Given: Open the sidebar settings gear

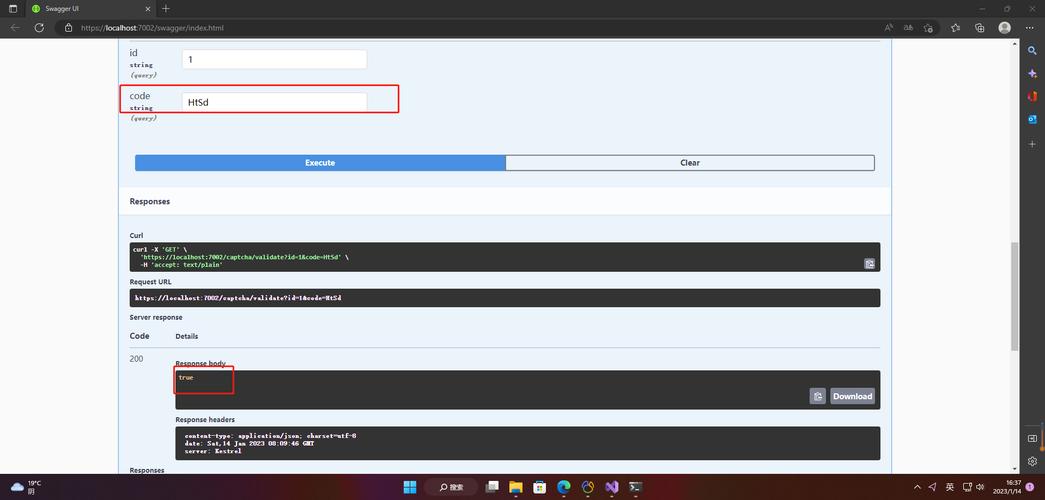Looking at the screenshot, I should (x=1032, y=461).
